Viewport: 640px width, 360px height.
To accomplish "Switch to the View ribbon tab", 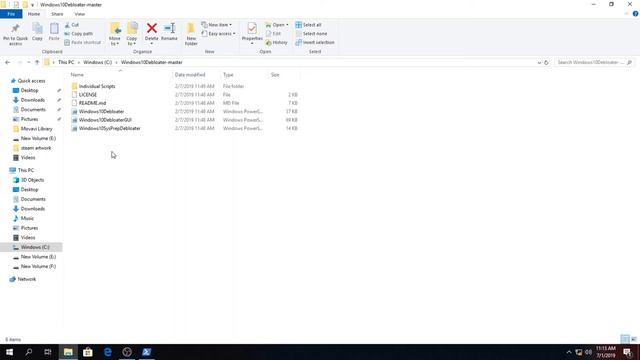I will point(80,14).
